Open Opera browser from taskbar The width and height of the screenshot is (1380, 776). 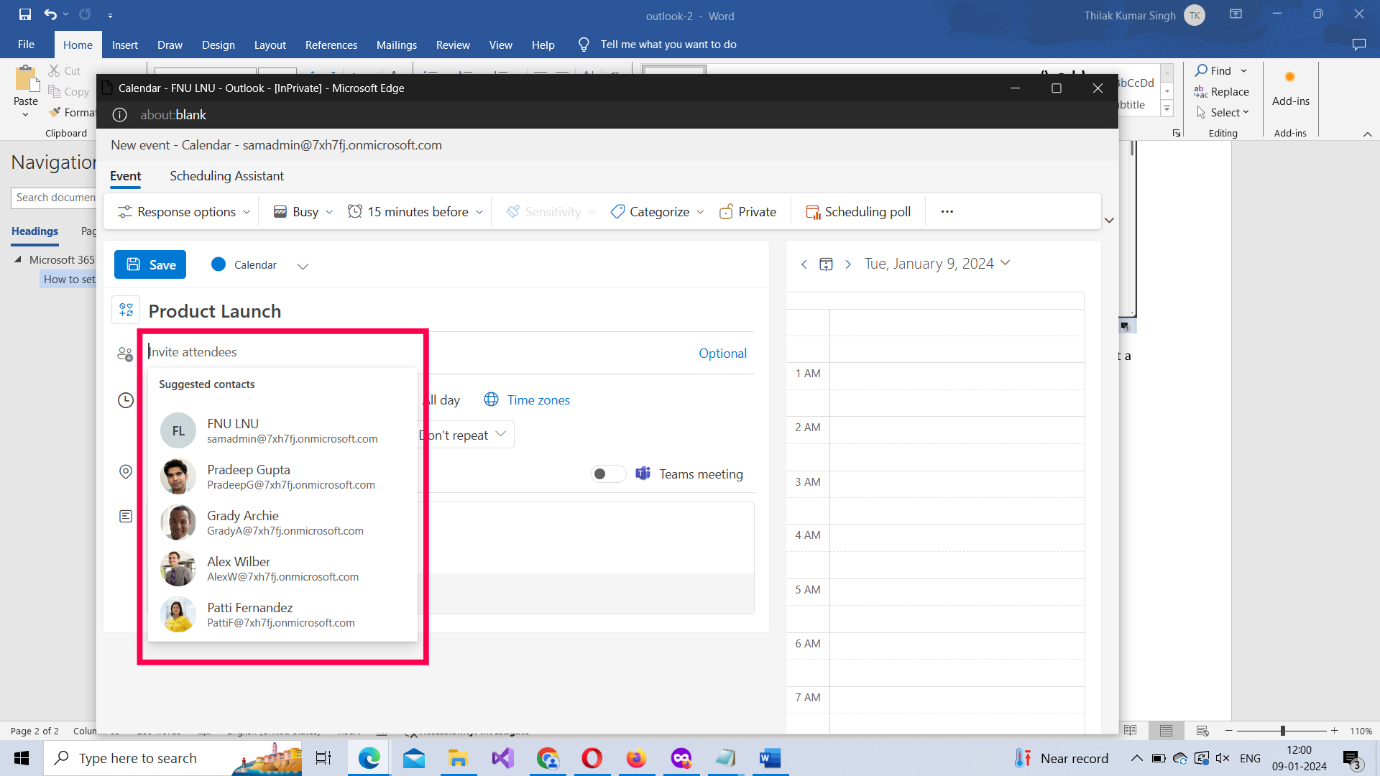(591, 758)
